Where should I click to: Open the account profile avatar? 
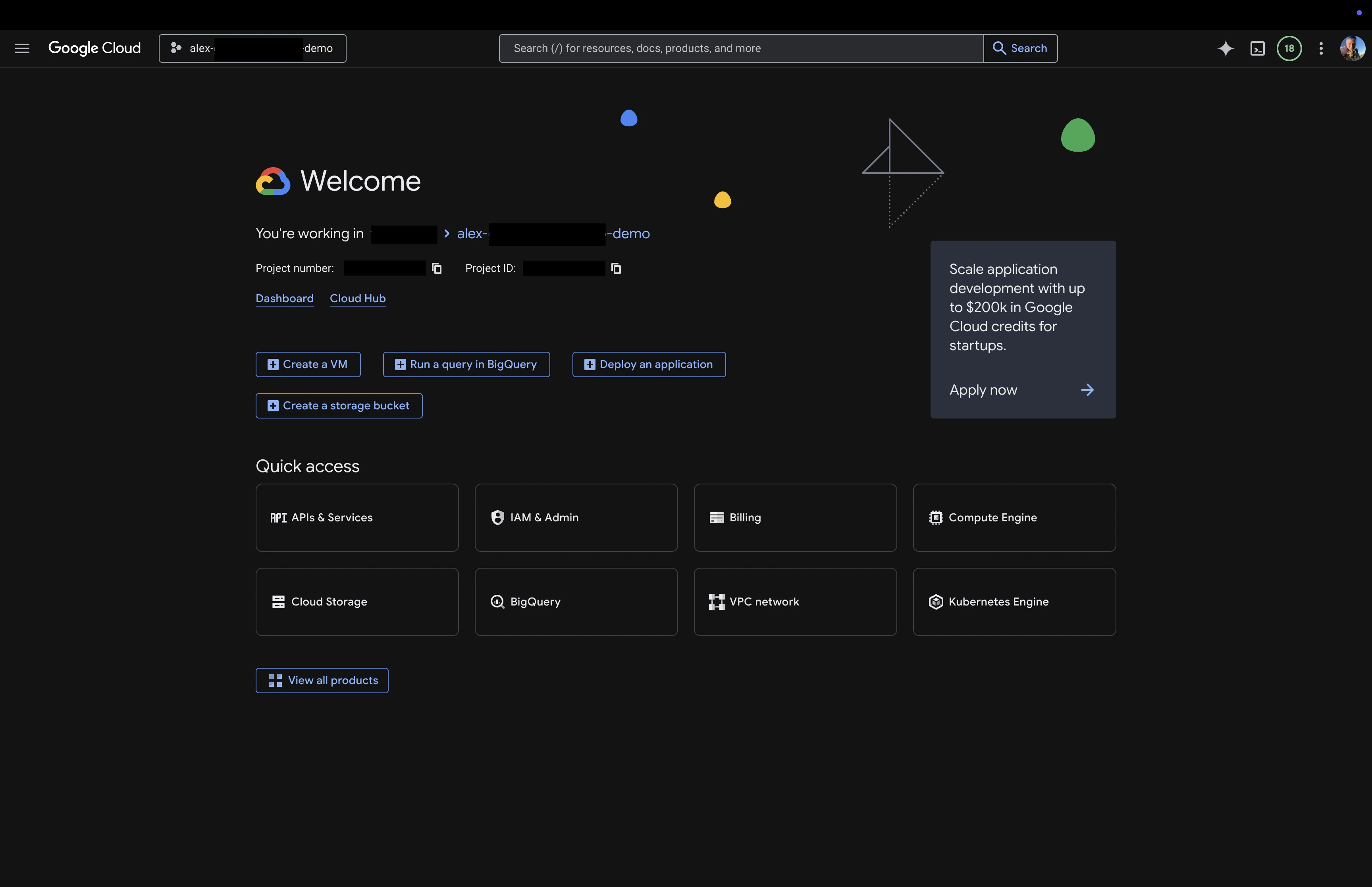click(1353, 48)
